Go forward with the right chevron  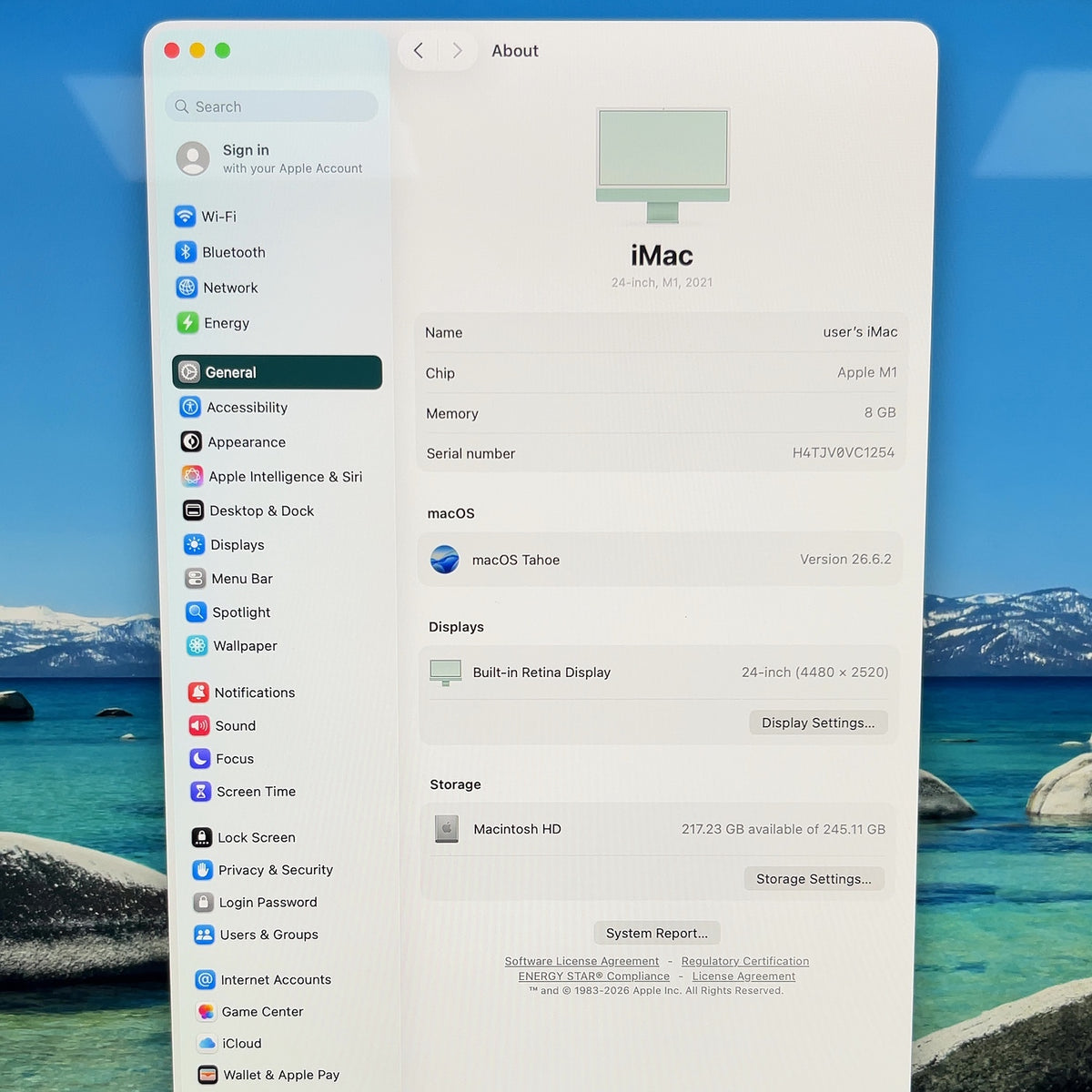point(457,51)
